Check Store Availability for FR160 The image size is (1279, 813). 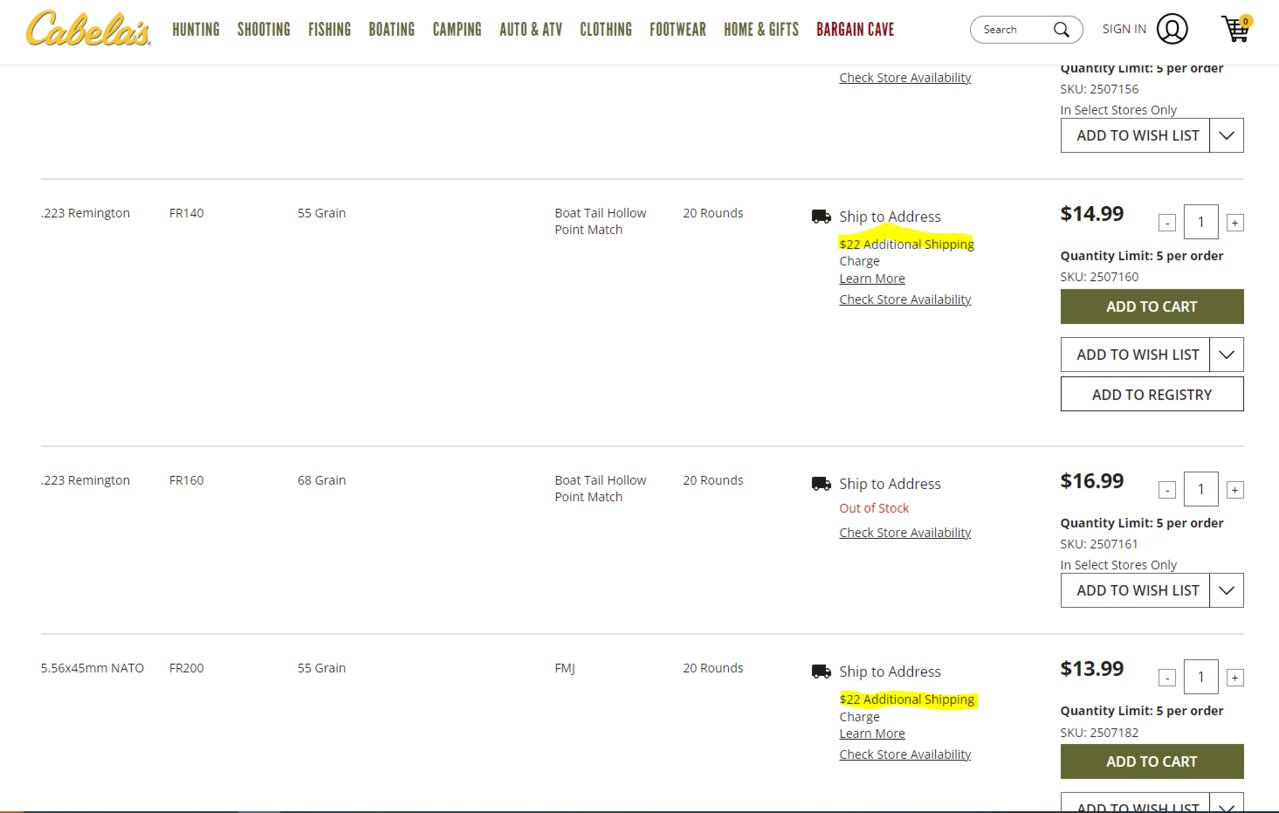(x=905, y=532)
